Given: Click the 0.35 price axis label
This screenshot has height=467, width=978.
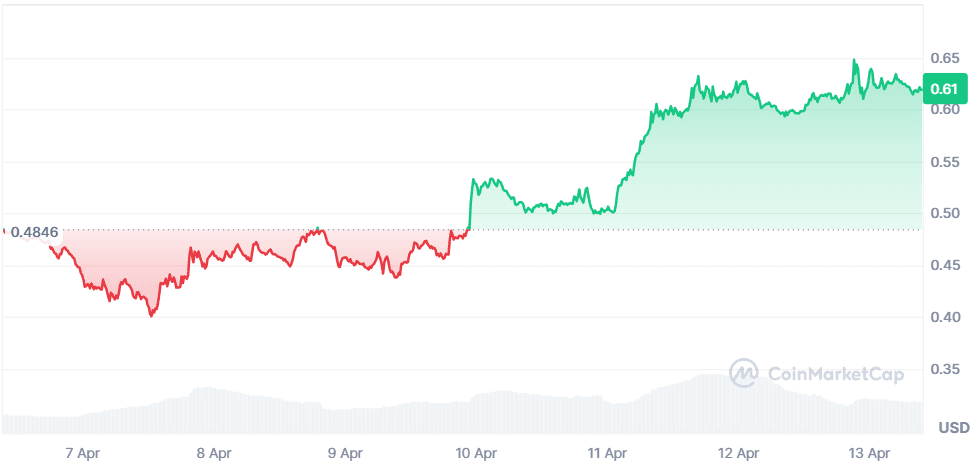Looking at the screenshot, I should point(945,370).
